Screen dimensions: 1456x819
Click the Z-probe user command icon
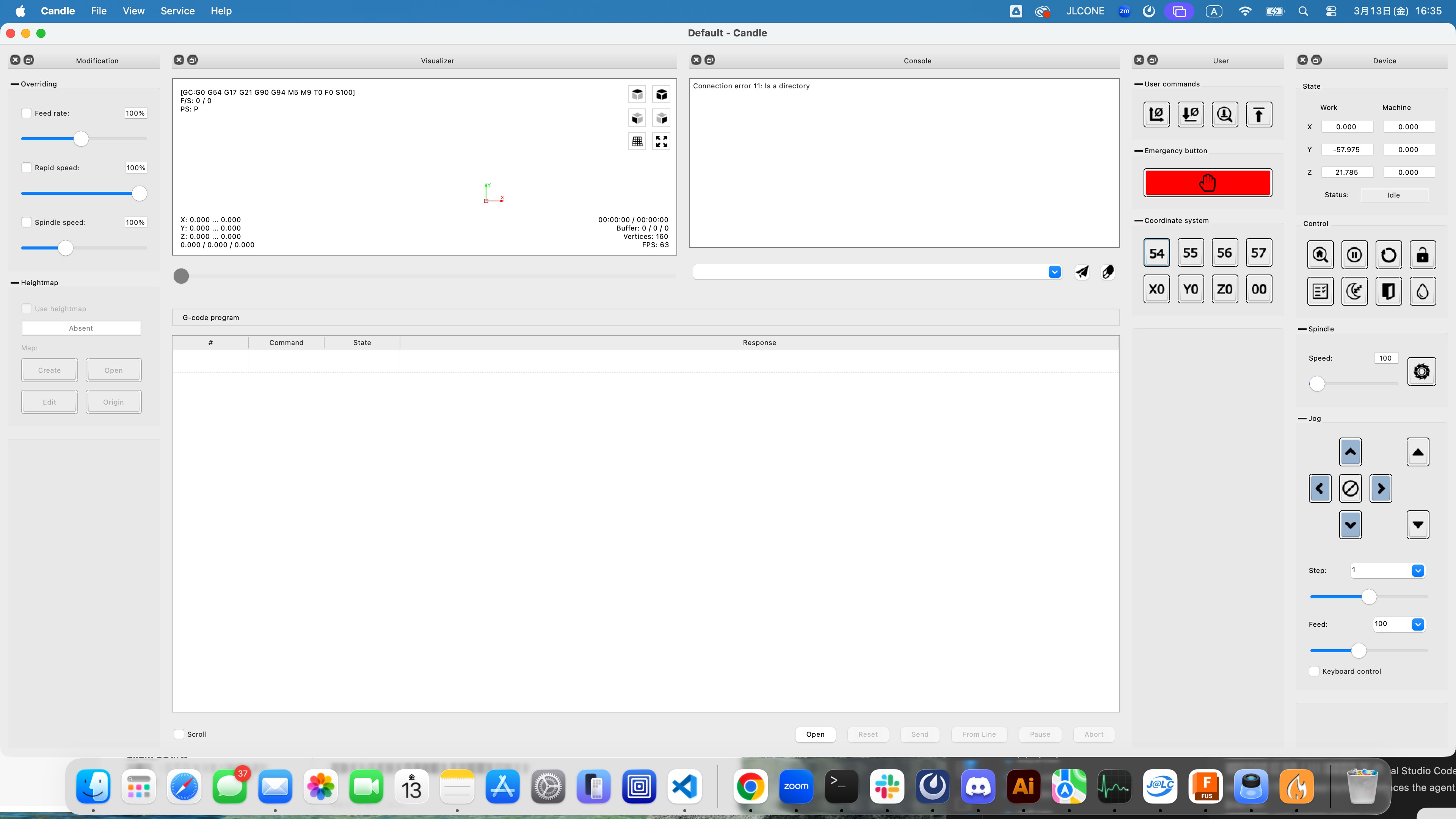1224,115
